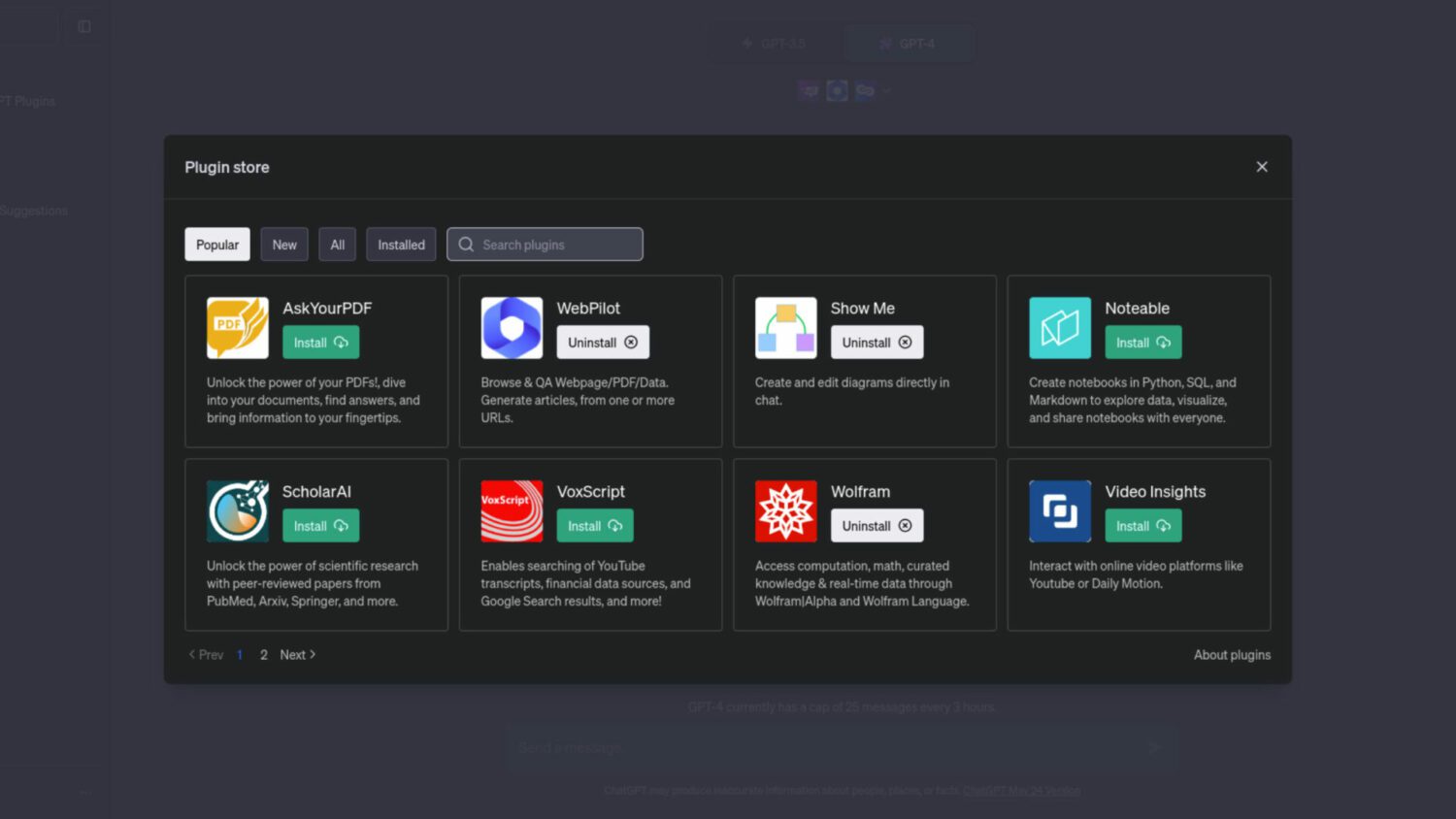The width and height of the screenshot is (1456, 819).
Task: Click the ScholarAI plugin logo
Action: (238, 511)
